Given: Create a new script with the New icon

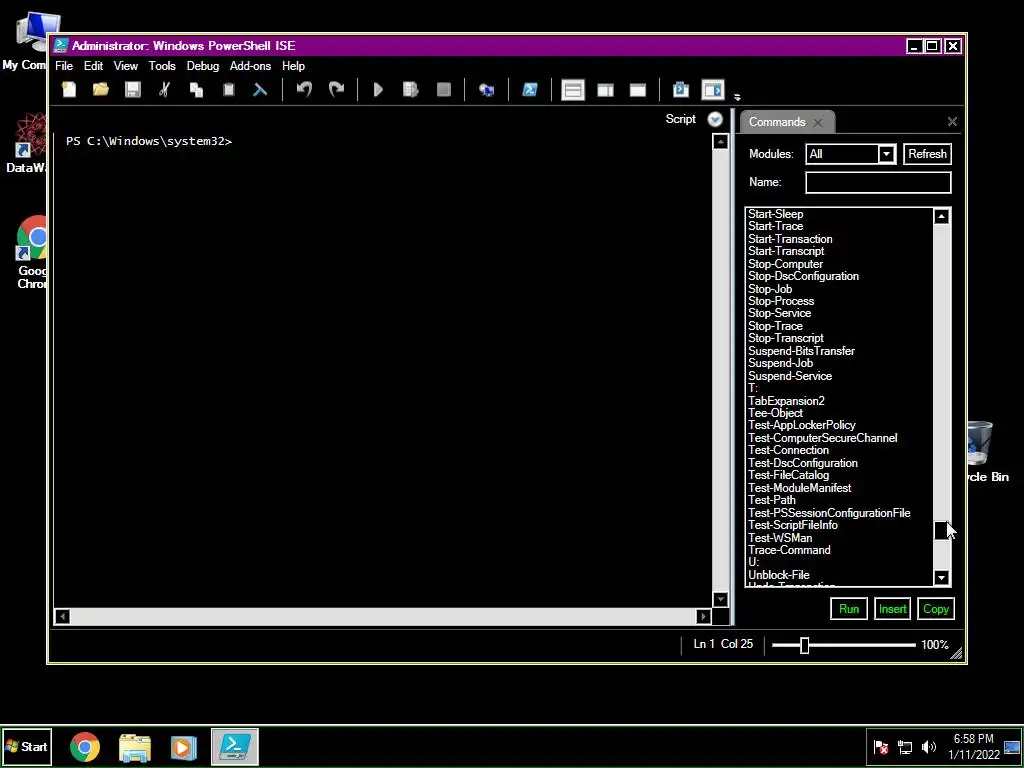Looking at the screenshot, I should [69, 89].
